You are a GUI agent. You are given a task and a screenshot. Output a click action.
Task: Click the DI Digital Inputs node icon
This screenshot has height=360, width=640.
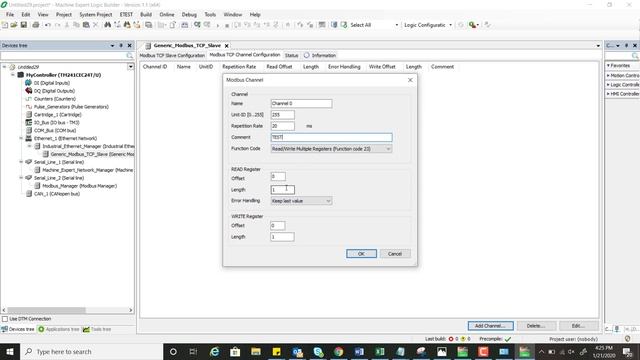click(28, 83)
